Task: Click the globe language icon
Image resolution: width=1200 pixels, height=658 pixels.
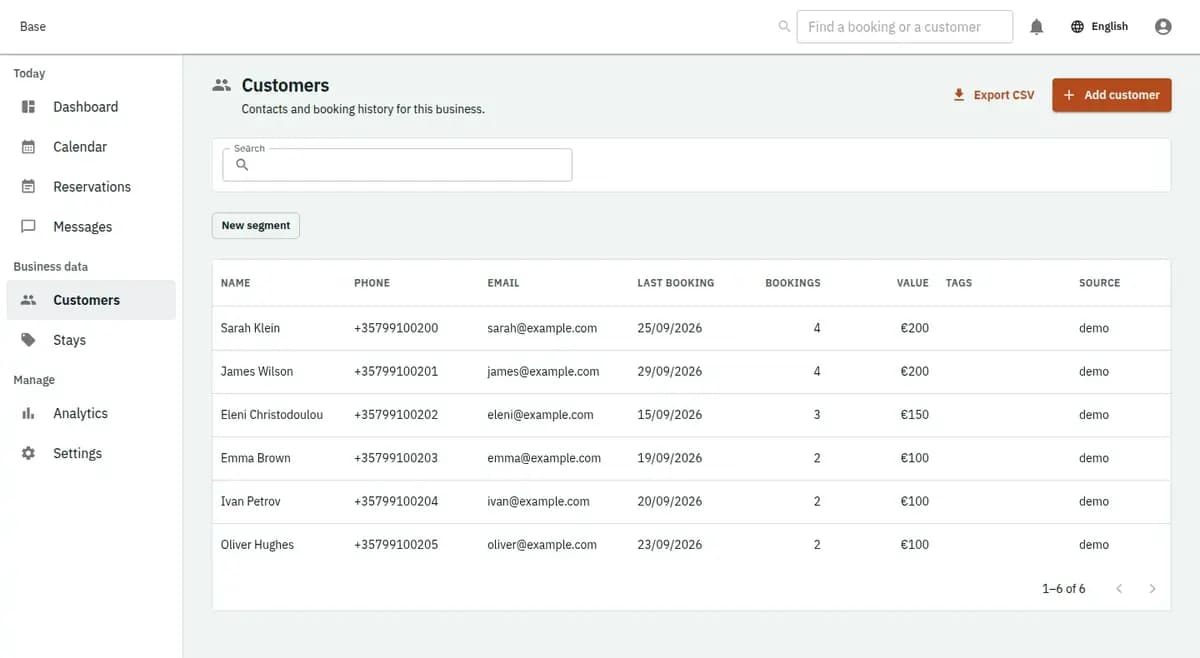Action: tap(1077, 27)
